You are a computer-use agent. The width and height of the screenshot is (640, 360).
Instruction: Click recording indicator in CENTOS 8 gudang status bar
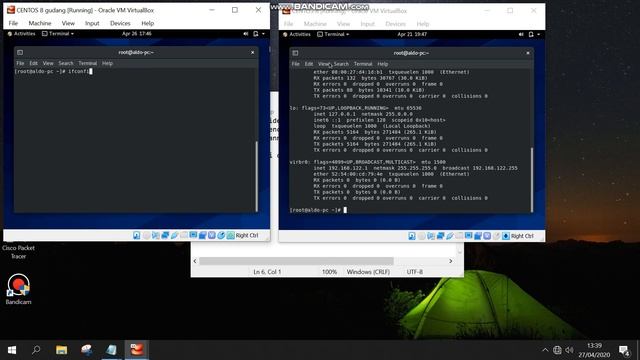(x=202, y=236)
